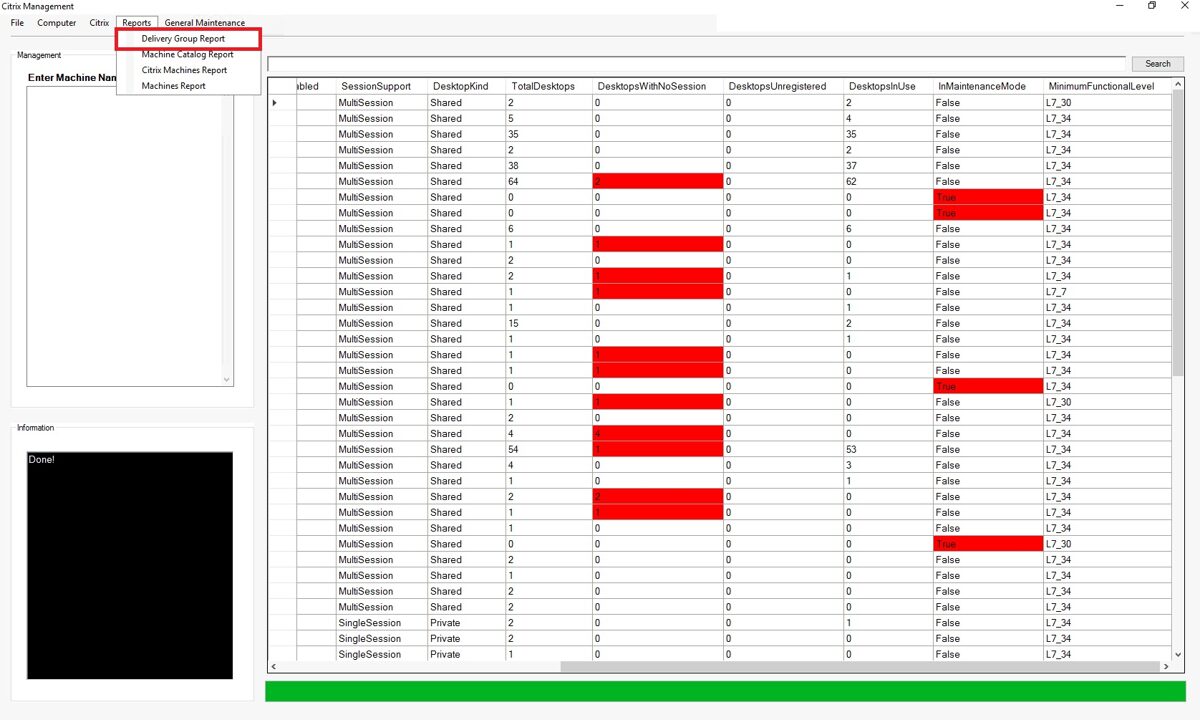Image resolution: width=1200 pixels, height=720 pixels.
Task: Select the TotalDesktops cell showing 6
Action: (548, 229)
